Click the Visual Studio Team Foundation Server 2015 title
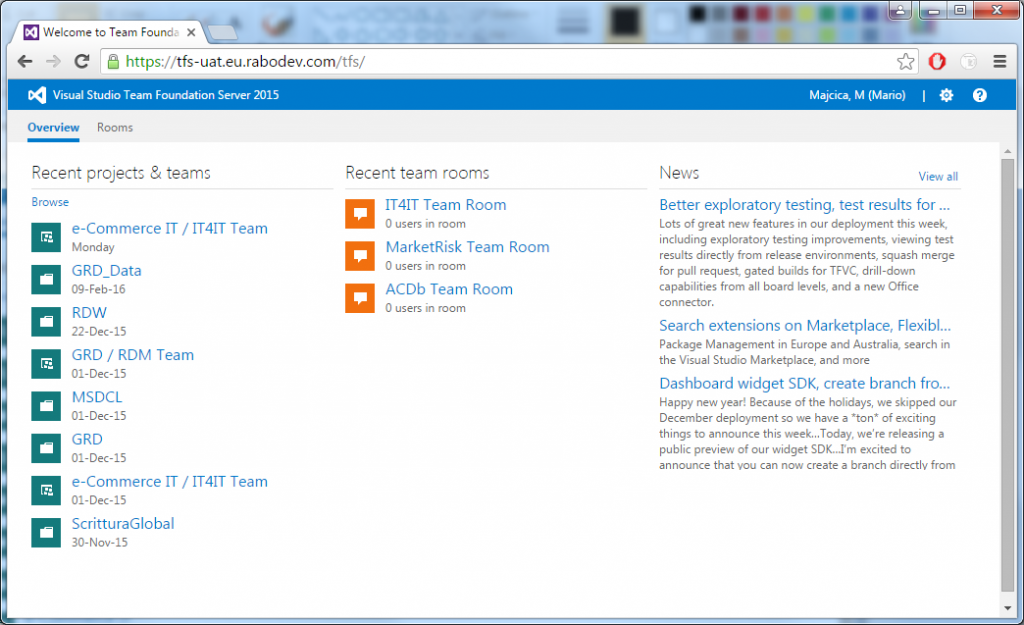Image resolution: width=1024 pixels, height=625 pixels. point(166,95)
